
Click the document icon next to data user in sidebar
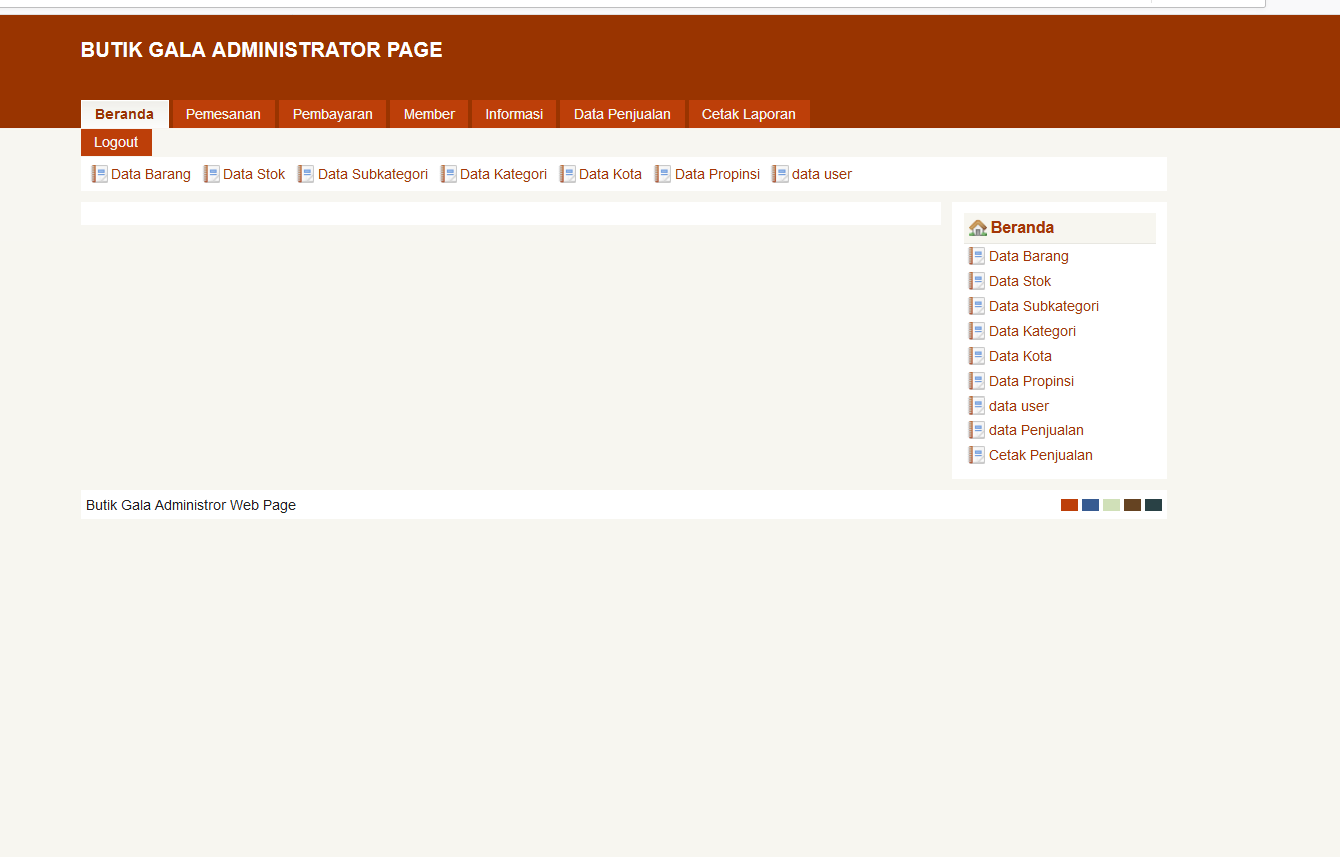(x=977, y=405)
